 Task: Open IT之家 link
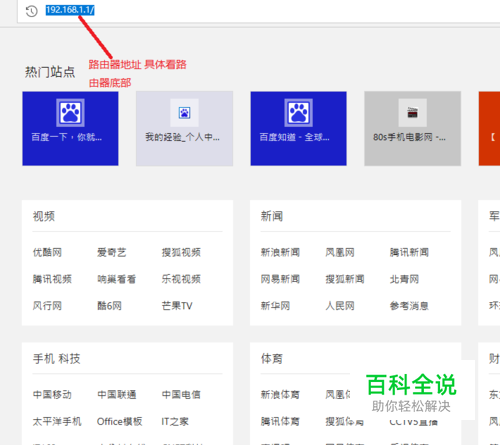[175, 421]
